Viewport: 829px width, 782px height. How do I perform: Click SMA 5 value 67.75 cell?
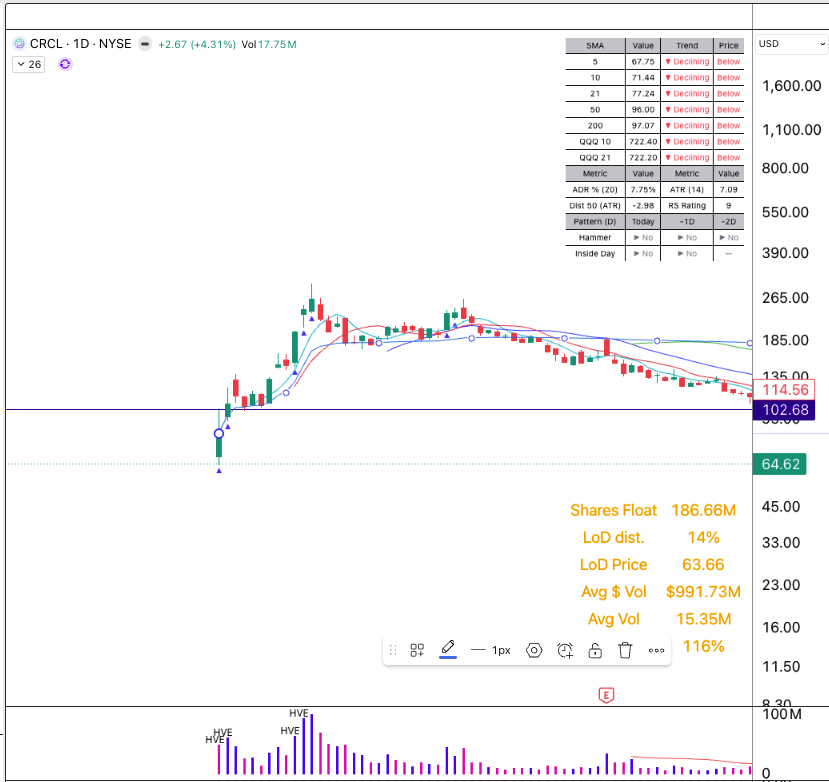tap(643, 61)
